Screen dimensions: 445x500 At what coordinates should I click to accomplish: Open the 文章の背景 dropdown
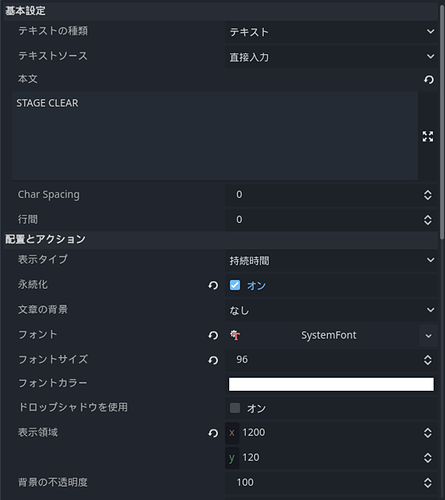(x=331, y=310)
